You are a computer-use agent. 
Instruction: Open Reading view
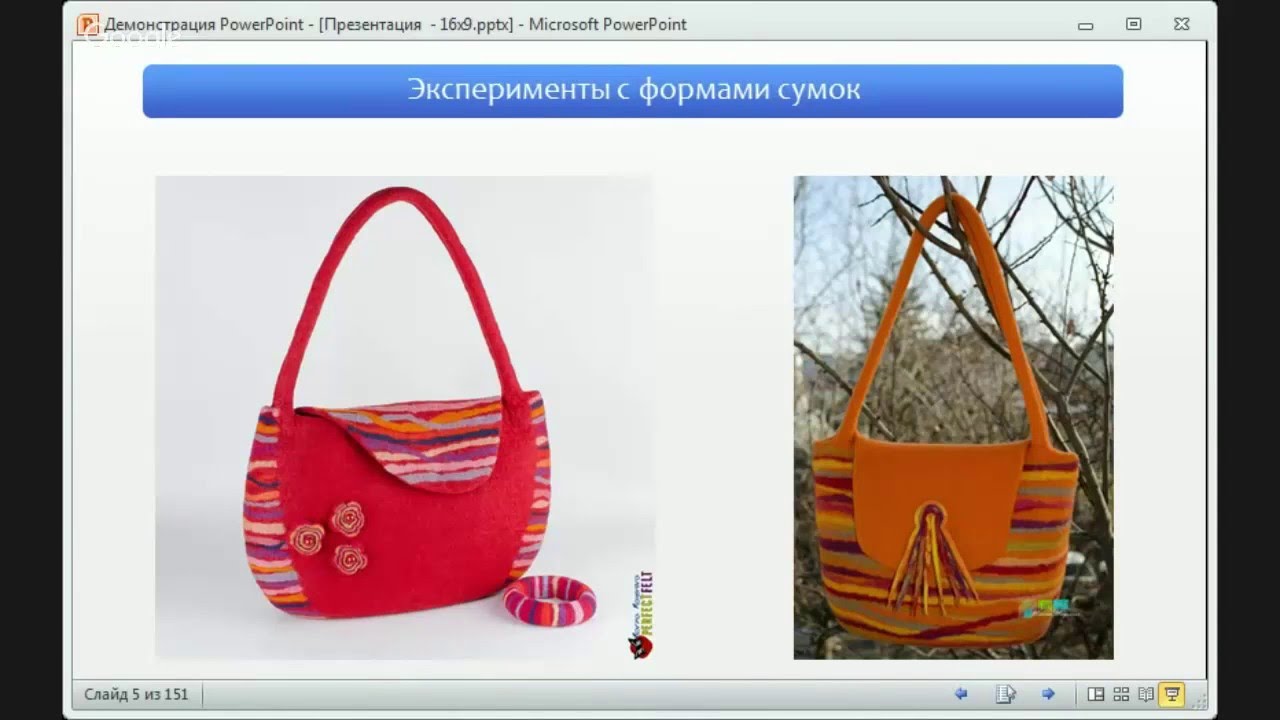point(1146,693)
